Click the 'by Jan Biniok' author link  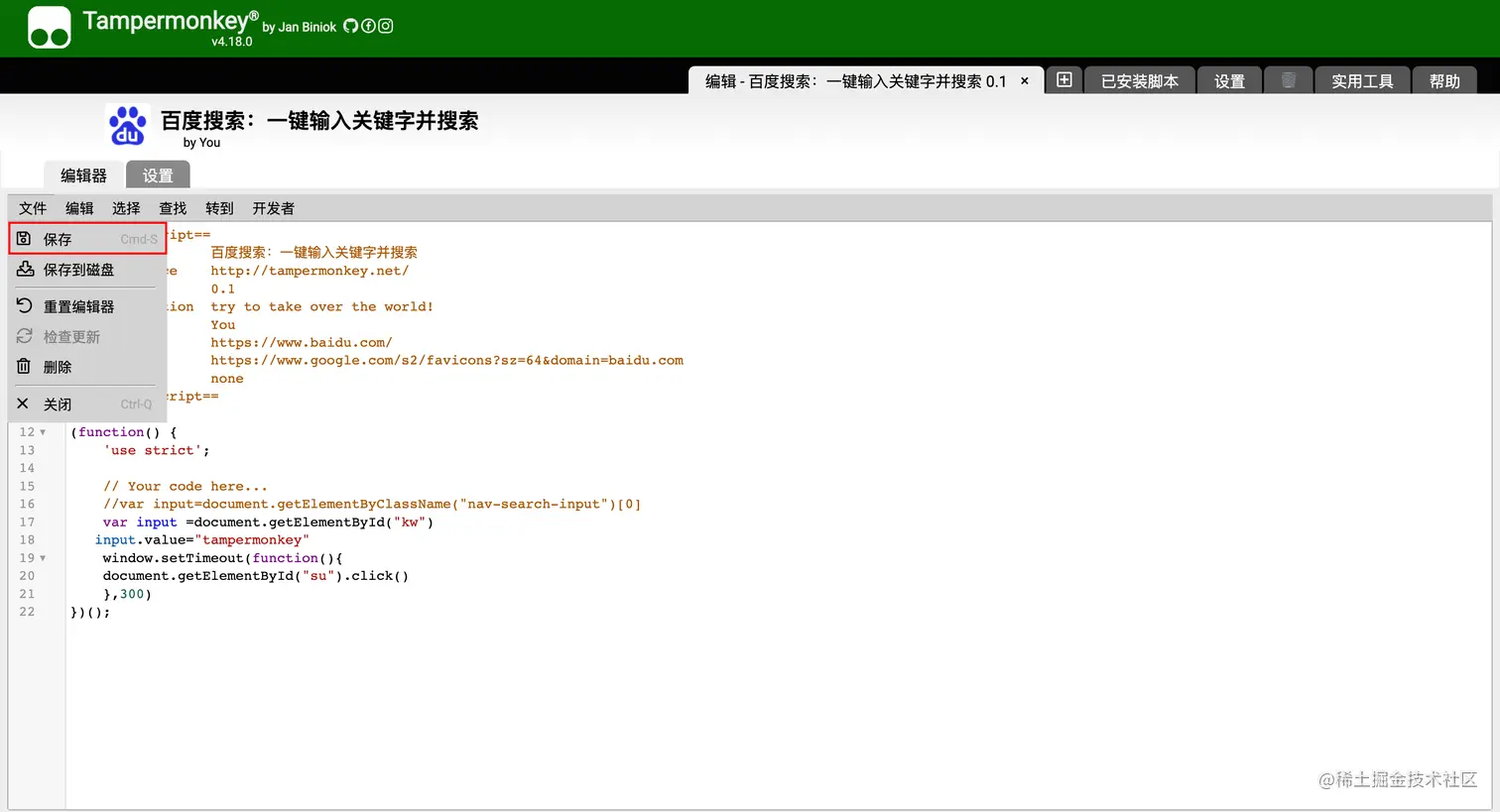coord(300,27)
